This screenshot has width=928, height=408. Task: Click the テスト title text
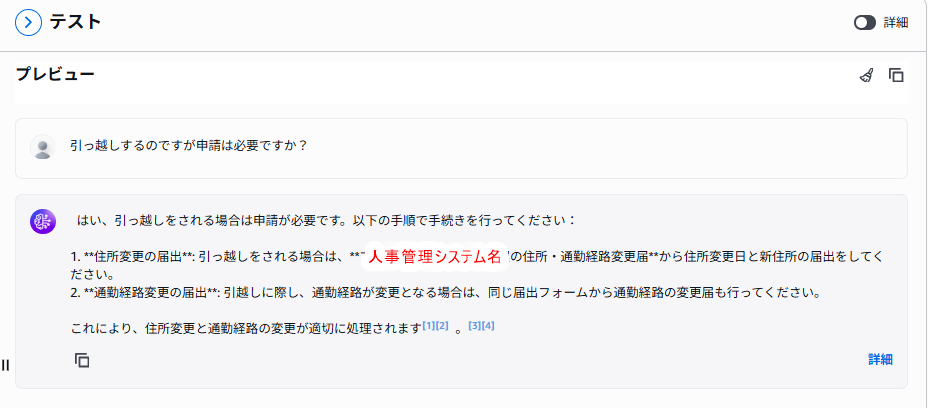click(x=76, y=22)
